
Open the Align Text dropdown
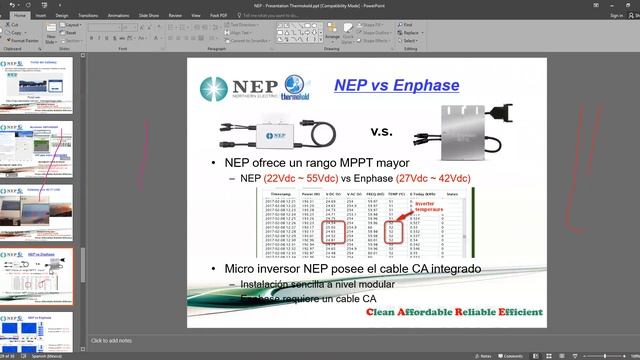[237, 33]
